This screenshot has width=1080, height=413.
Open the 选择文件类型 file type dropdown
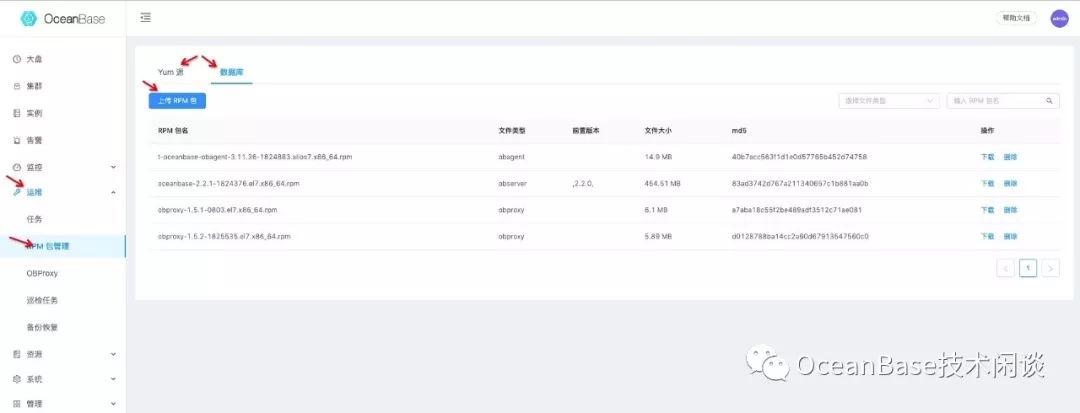coord(889,100)
